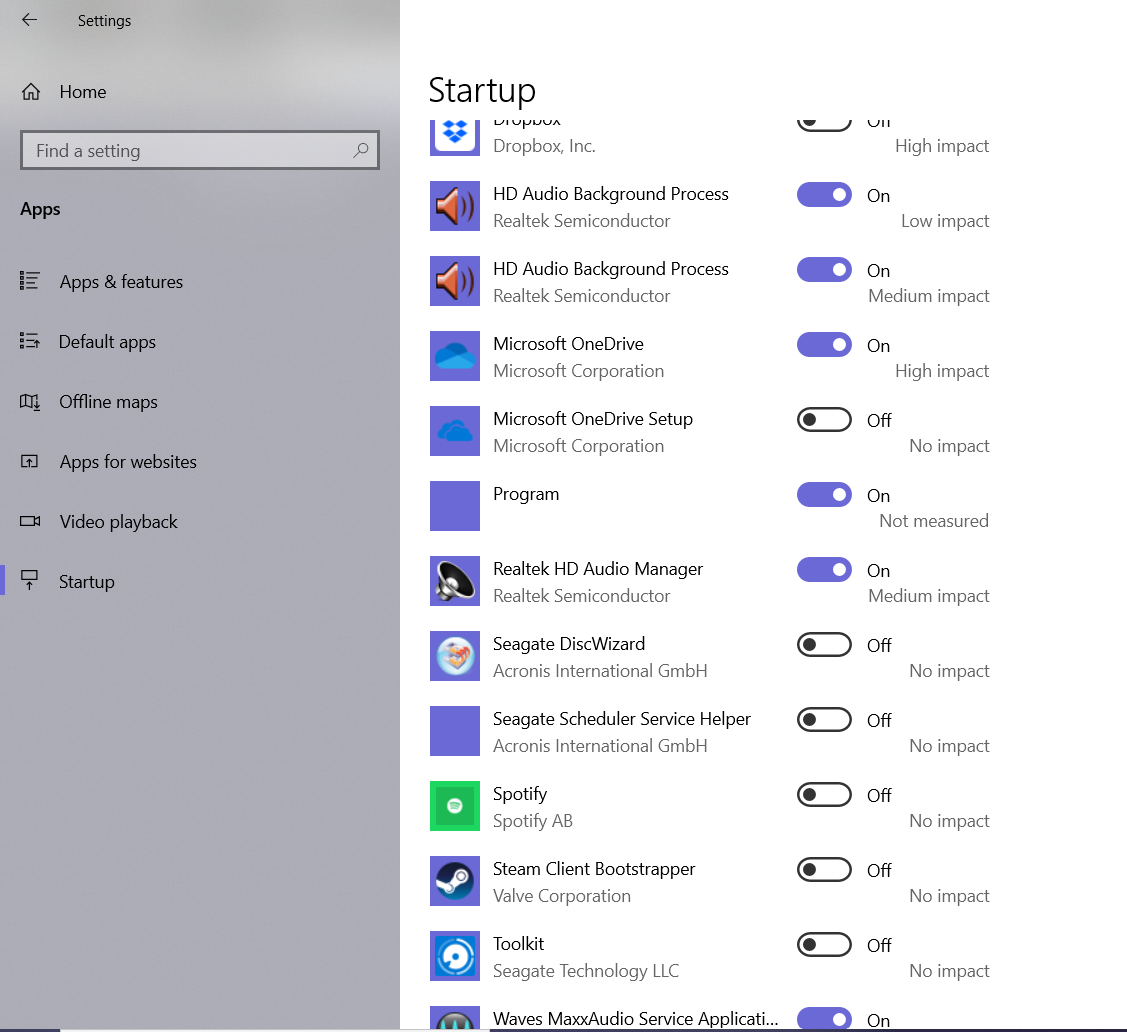Screen dimensions: 1127x1032
Task: Click the green Spotify icon
Action: point(455,806)
